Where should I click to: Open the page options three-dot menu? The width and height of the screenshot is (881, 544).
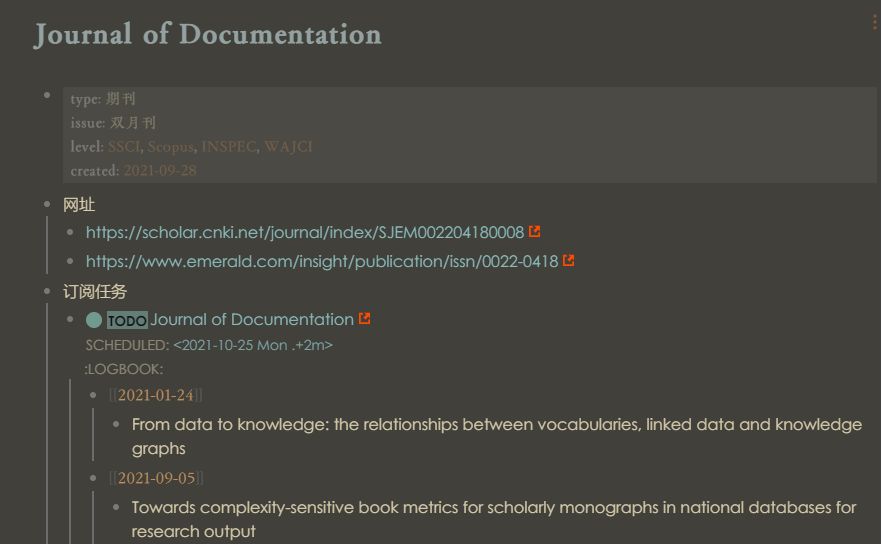875,23
